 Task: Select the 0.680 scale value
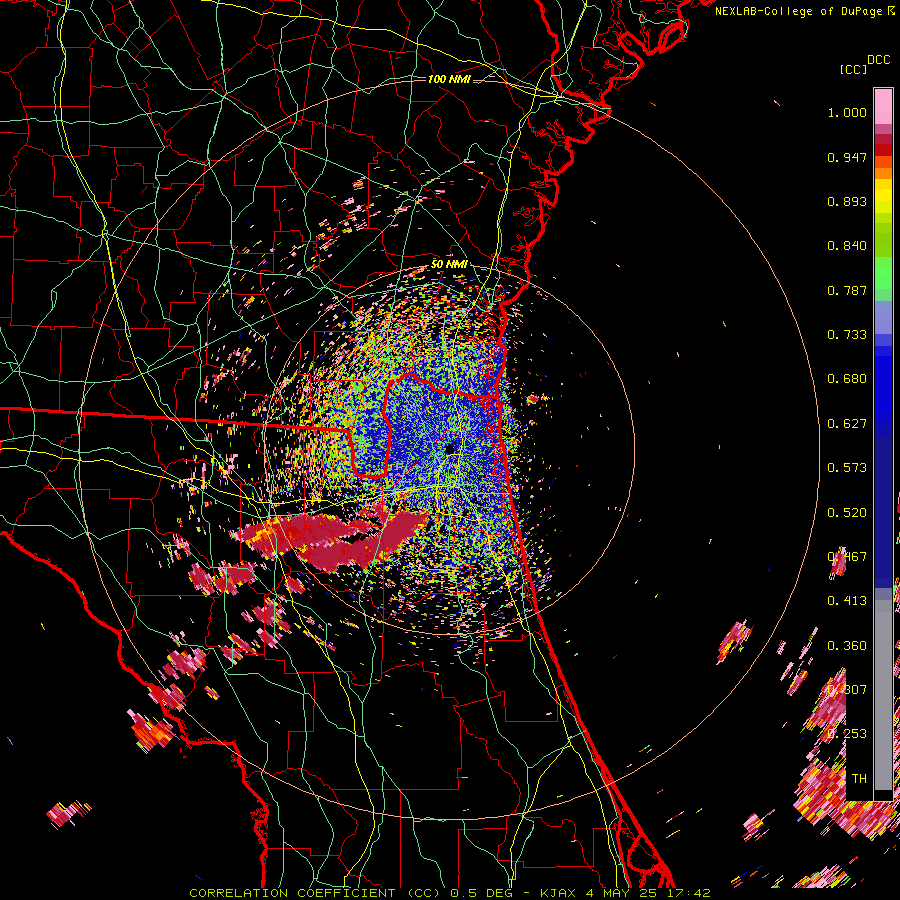click(x=847, y=379)
